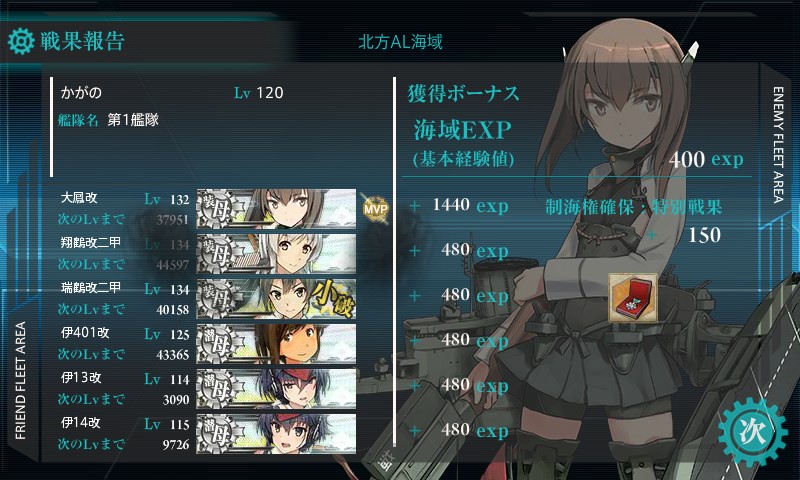
Task: Click the 次 gear button to continue
Action: pyautogui.click(x=753, y=433)
